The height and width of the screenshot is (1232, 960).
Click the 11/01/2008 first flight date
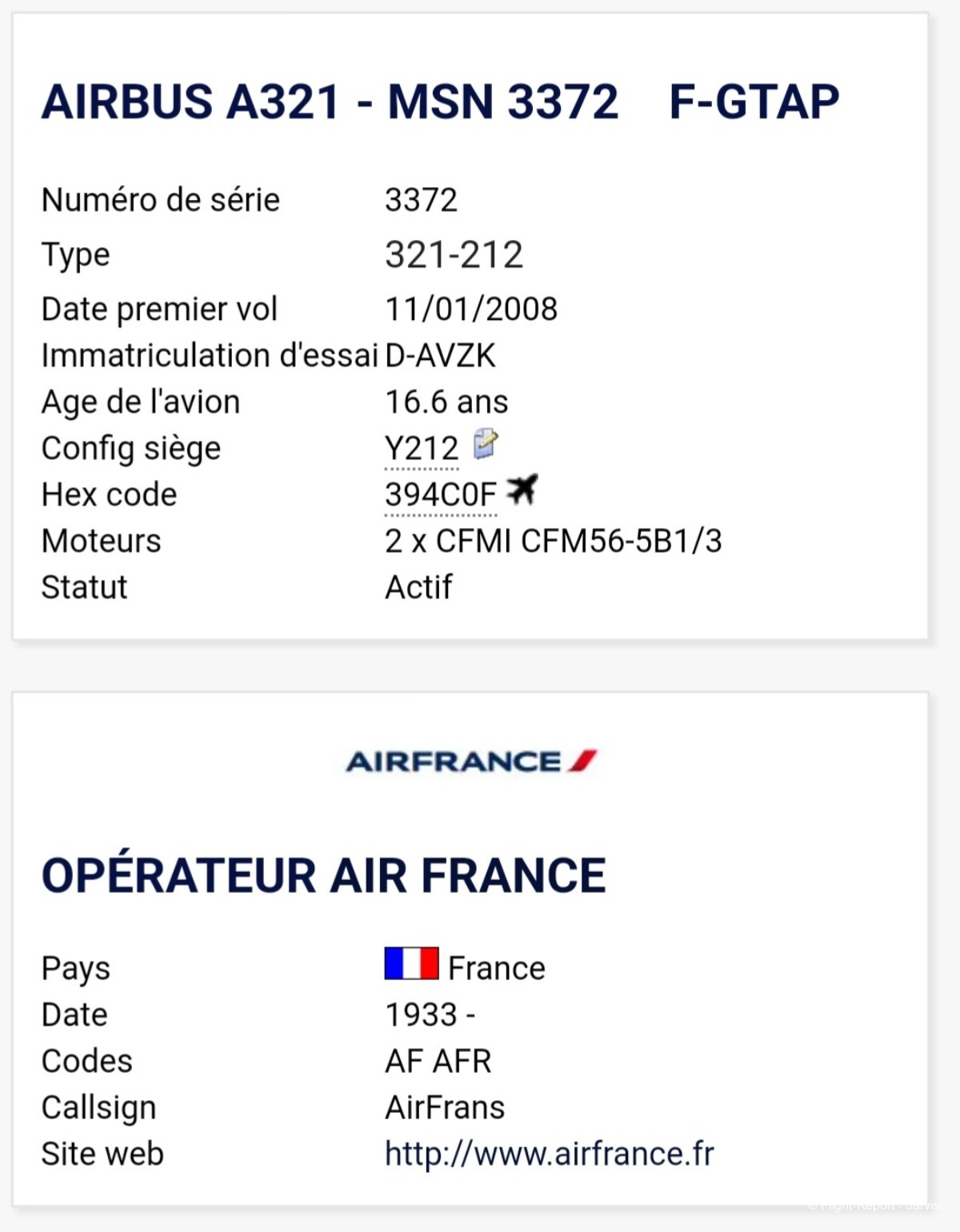(x=471, y=309)
